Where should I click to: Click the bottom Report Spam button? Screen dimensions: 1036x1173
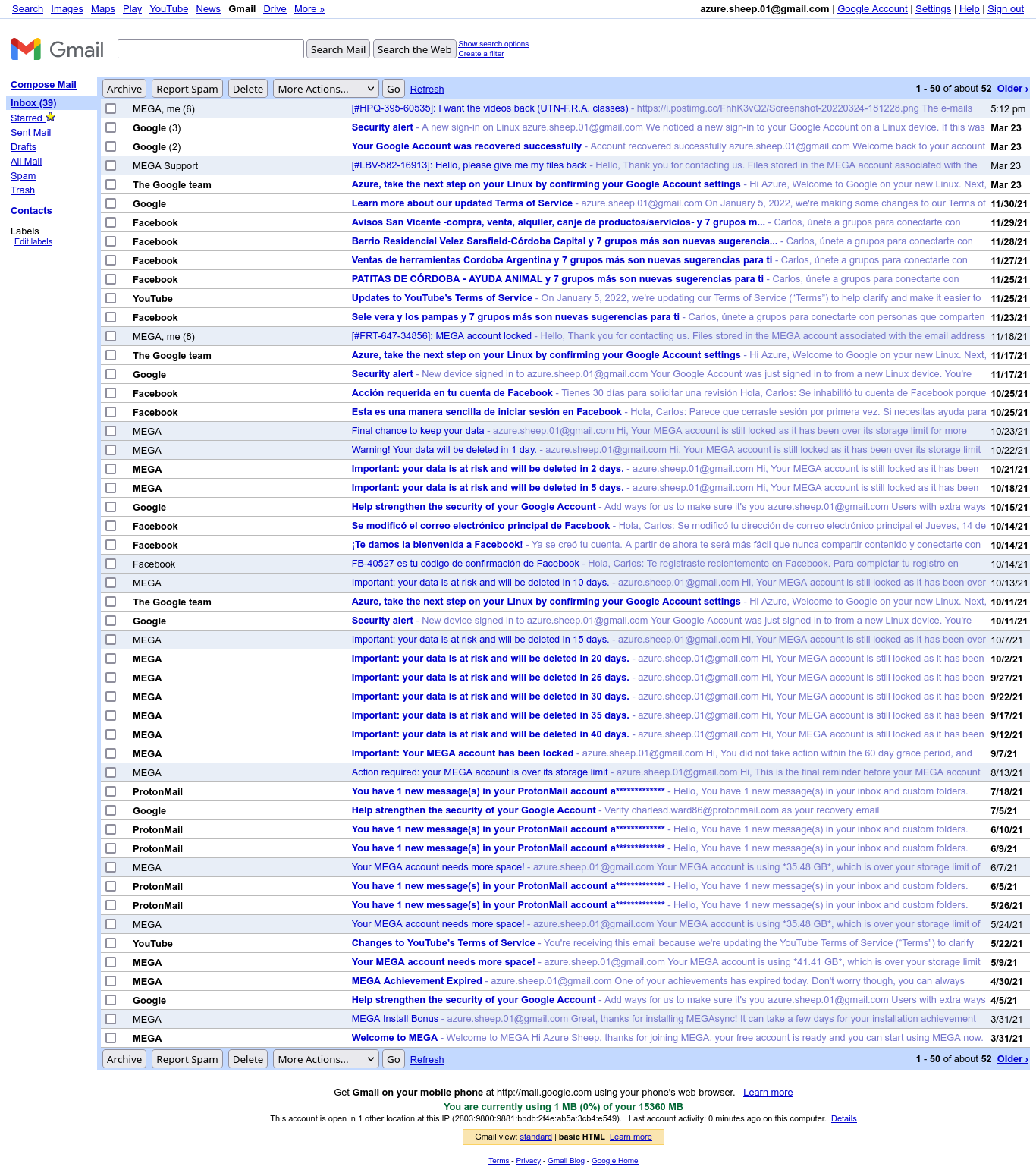click(x=187, y=1059)
